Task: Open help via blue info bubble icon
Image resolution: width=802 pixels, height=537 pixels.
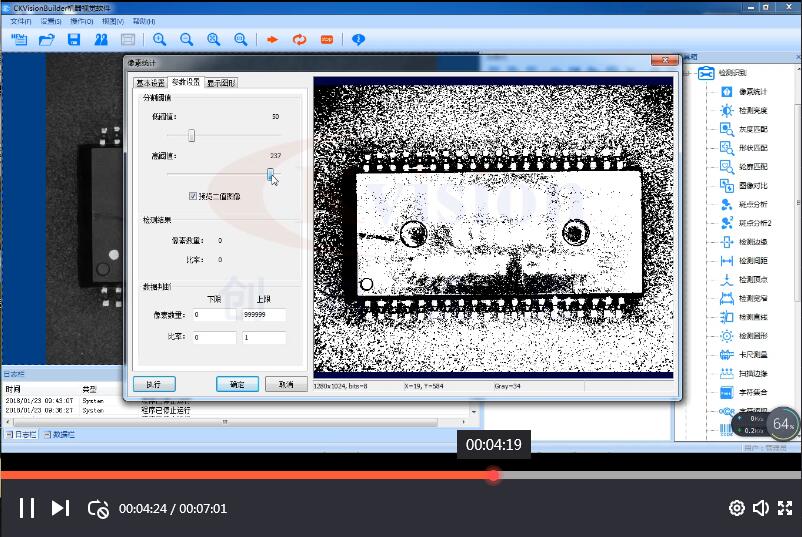Action: click(358, 39)
